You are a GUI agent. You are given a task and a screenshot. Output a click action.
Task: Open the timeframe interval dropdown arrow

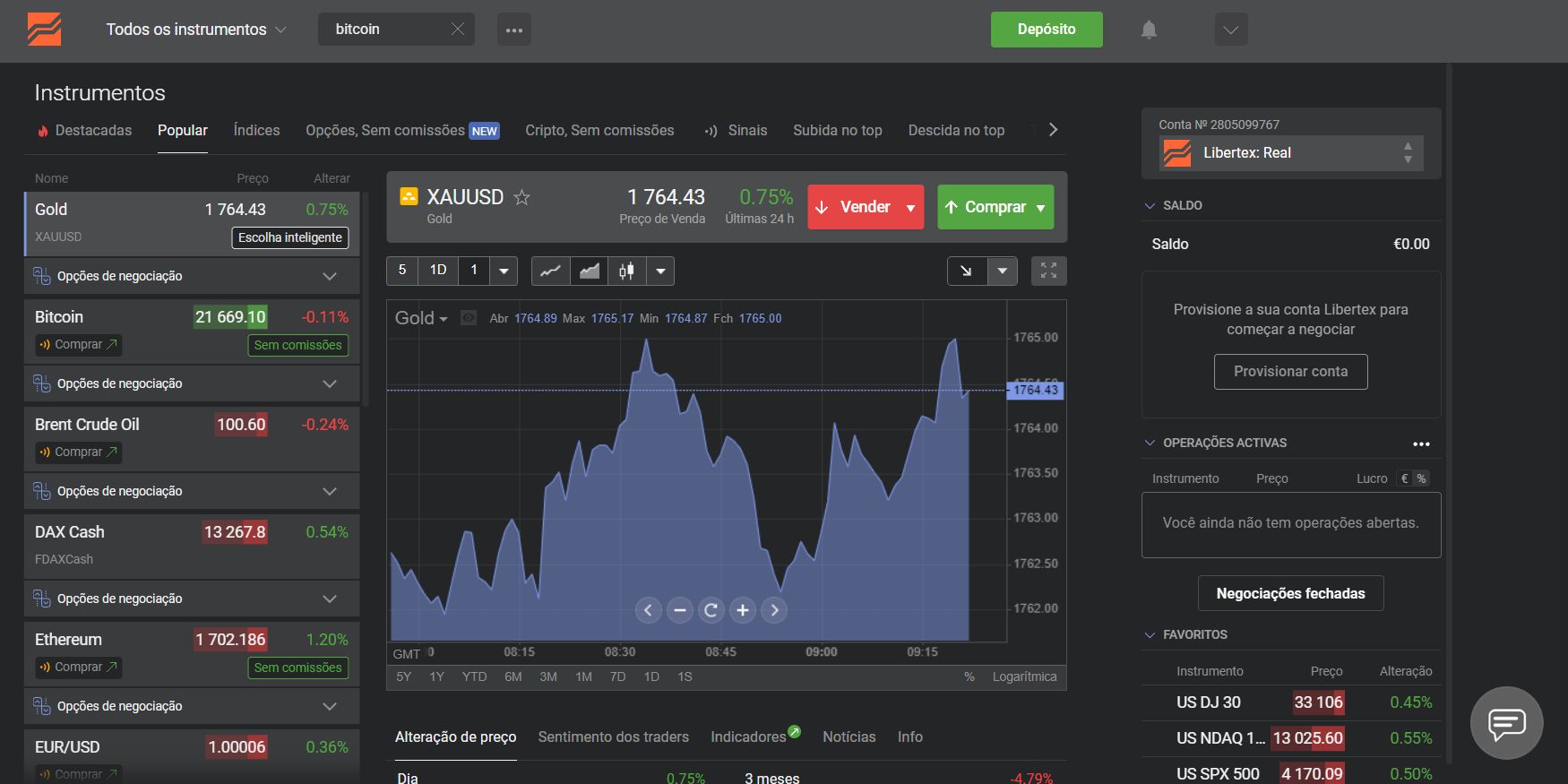(504, 271)
